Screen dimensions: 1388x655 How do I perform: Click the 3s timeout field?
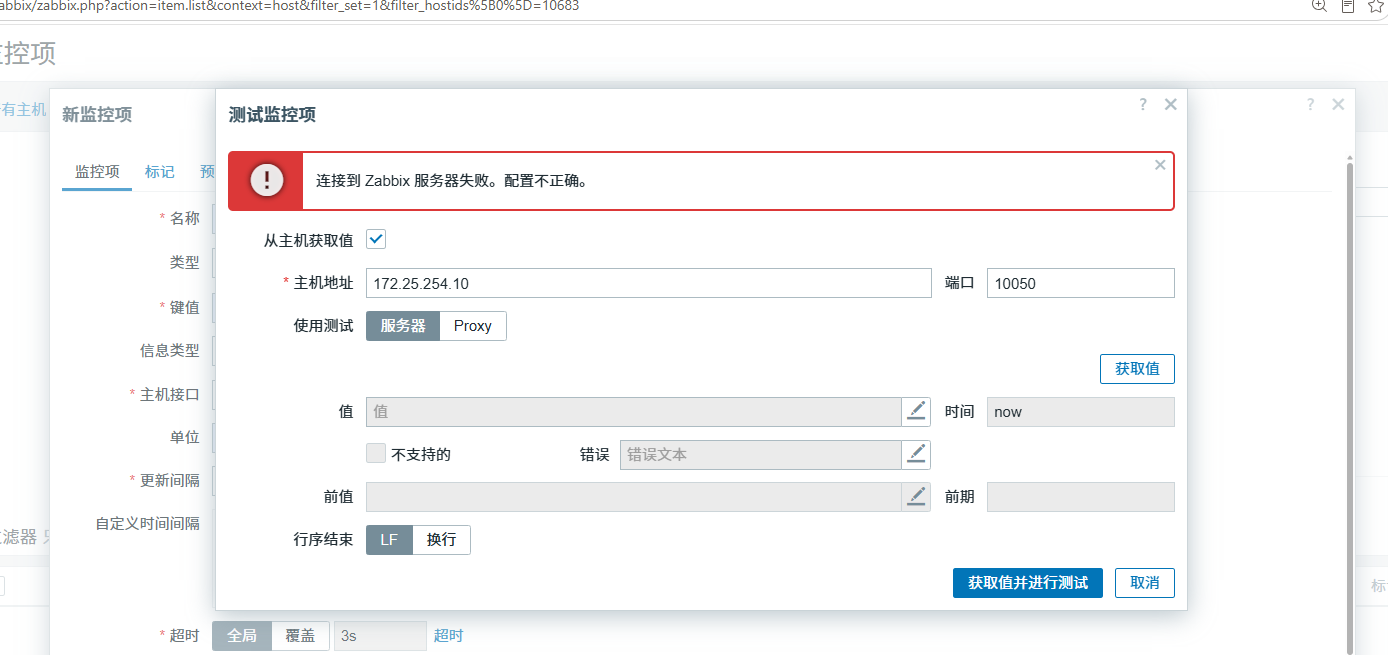[x=380, y=636]
